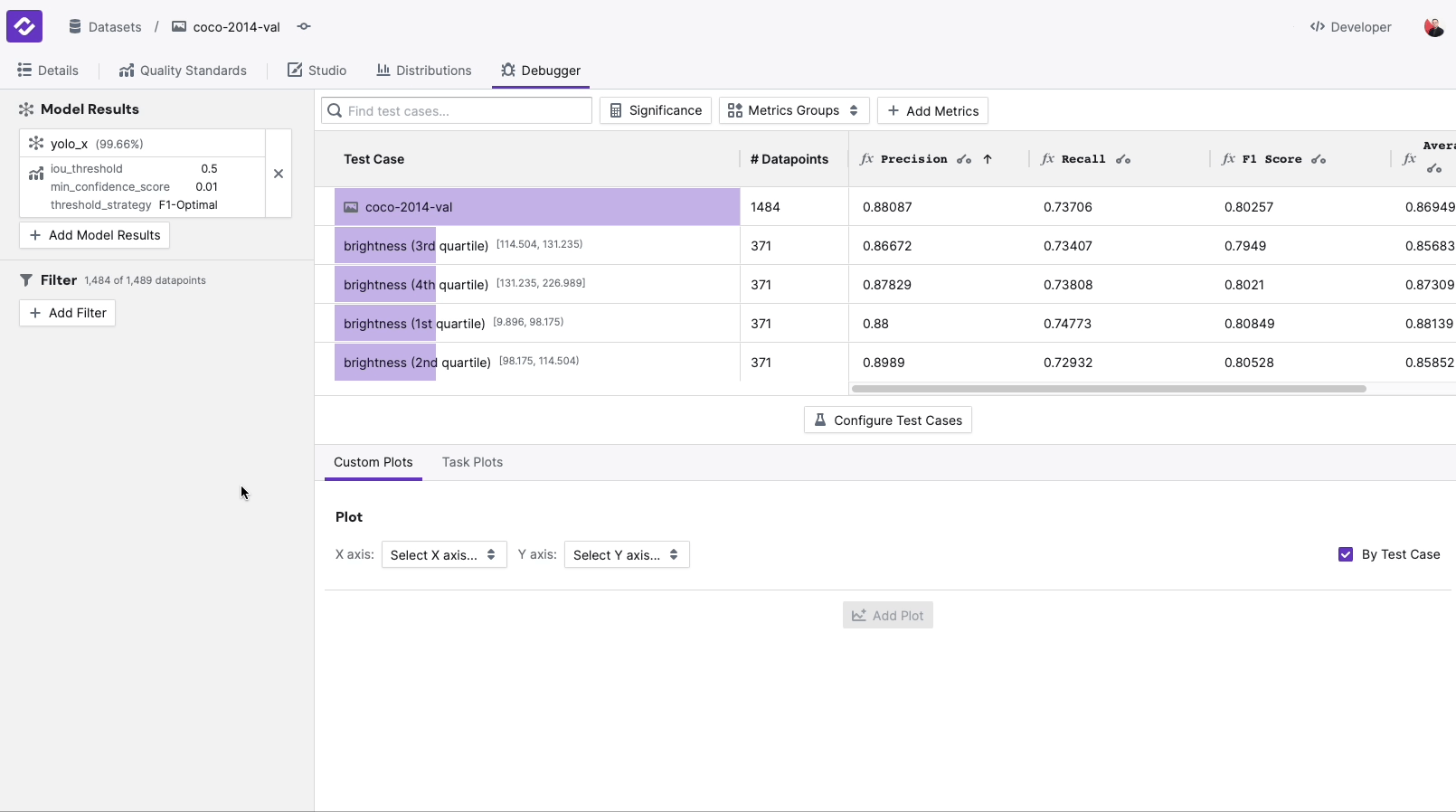This screenshot has height=812, width=1456.
Task: Switch to the Task Plots tab
Action: click(472, 462)
